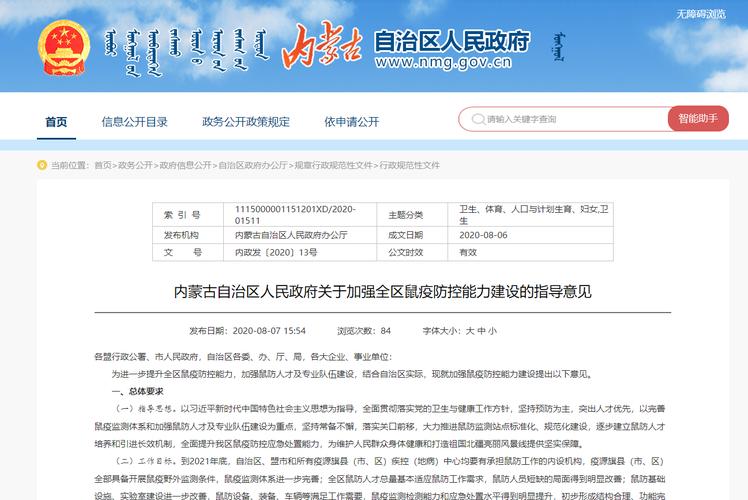The height and width of the screenshot is (500, 748).
Task: Click the Mongolian script banner title
Action: tap(187, 52)
